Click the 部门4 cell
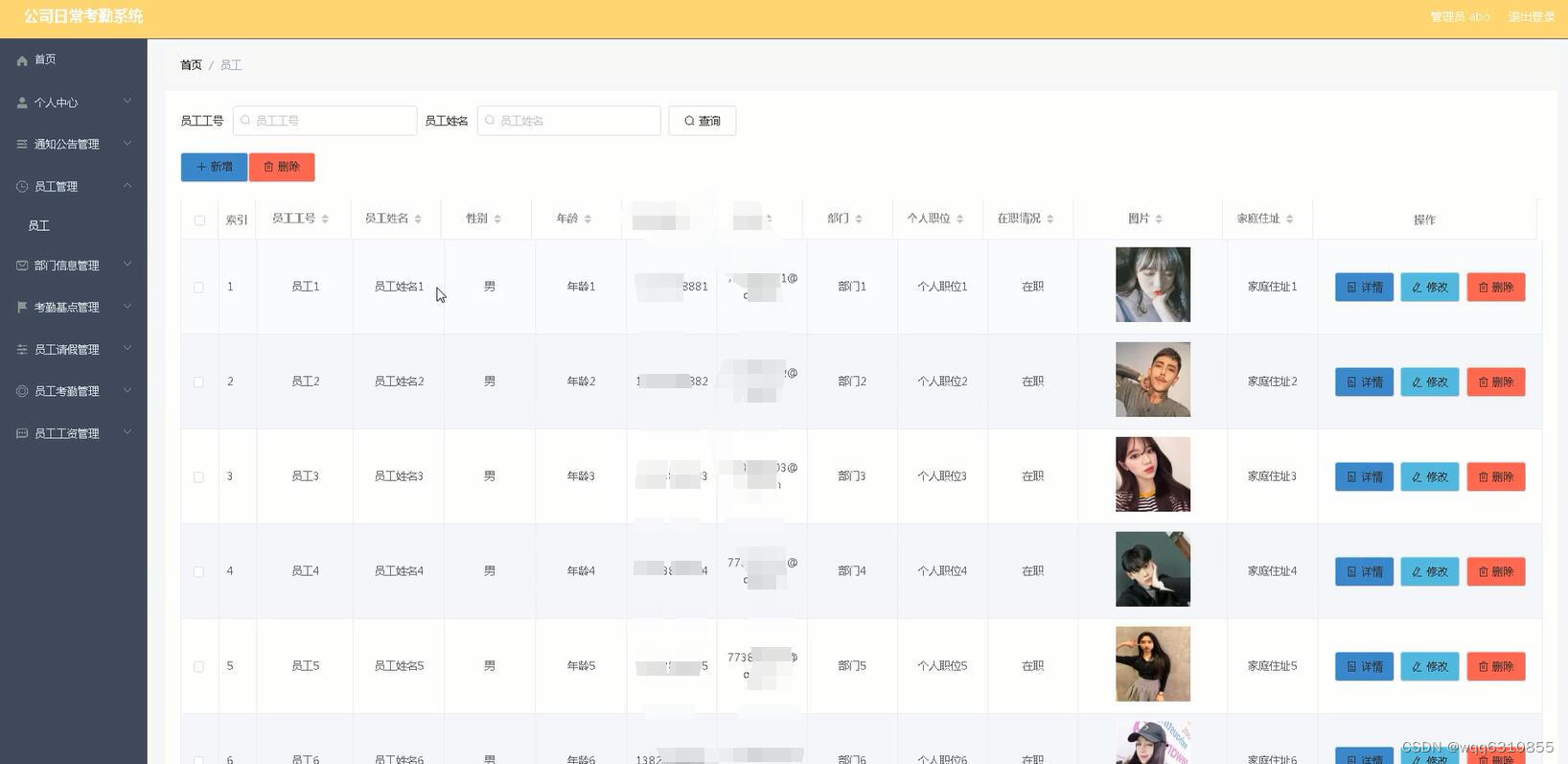The image size is (1568, 764). click(852, 571)
